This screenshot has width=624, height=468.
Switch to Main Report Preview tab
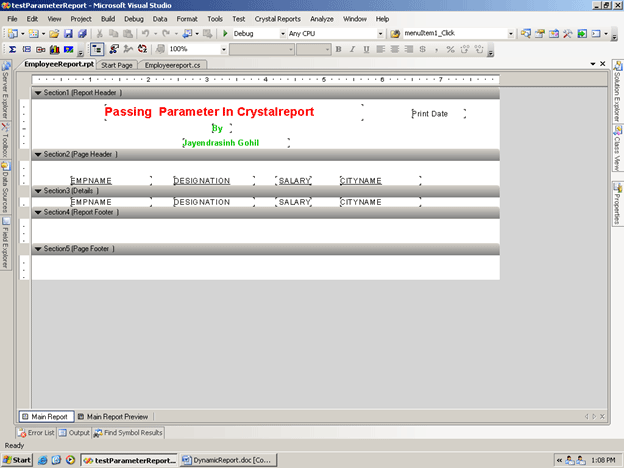pyautogui.click(x=113, y=417)
